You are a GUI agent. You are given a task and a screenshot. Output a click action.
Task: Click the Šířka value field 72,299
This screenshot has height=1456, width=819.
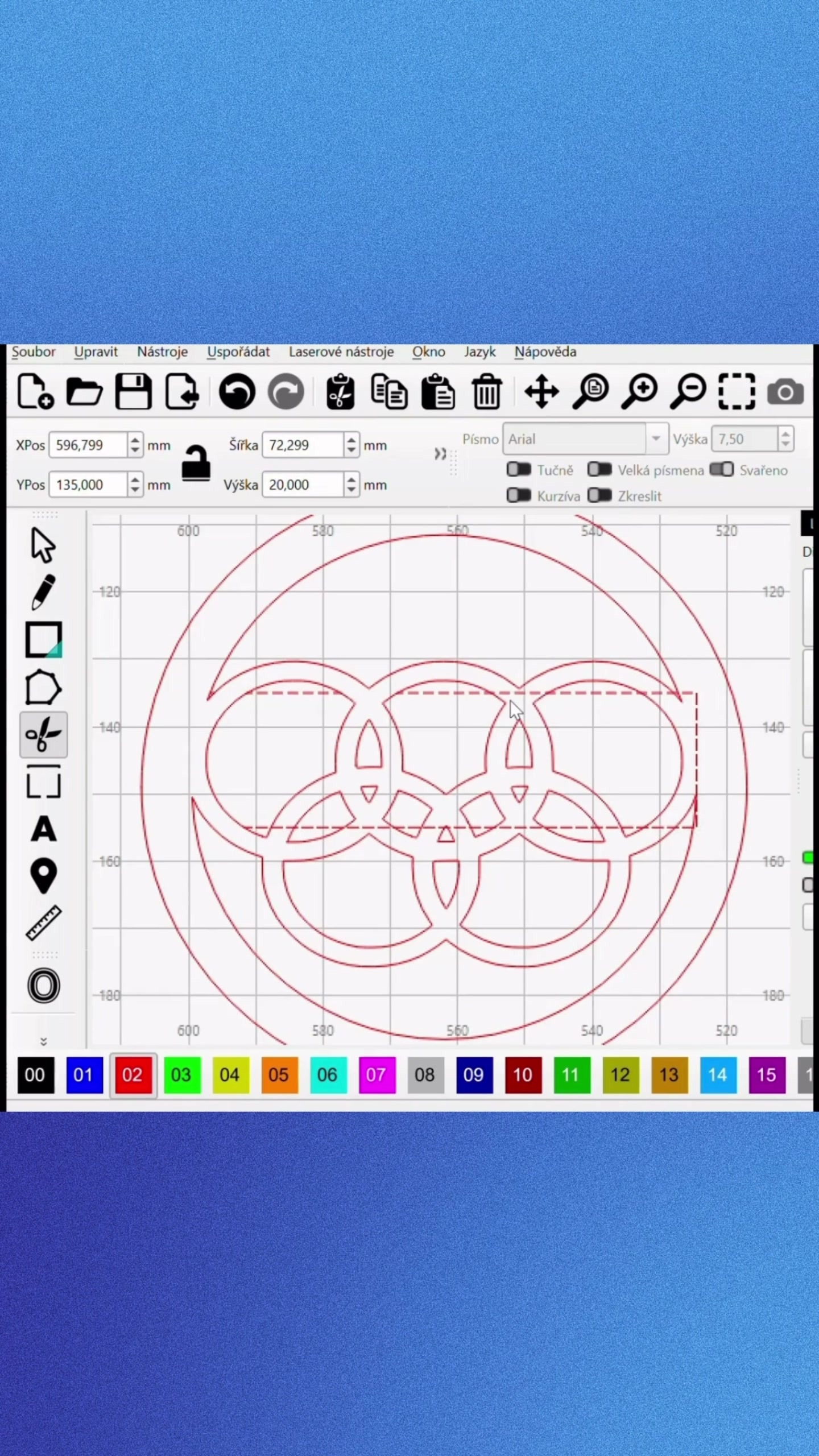[304, 445]
